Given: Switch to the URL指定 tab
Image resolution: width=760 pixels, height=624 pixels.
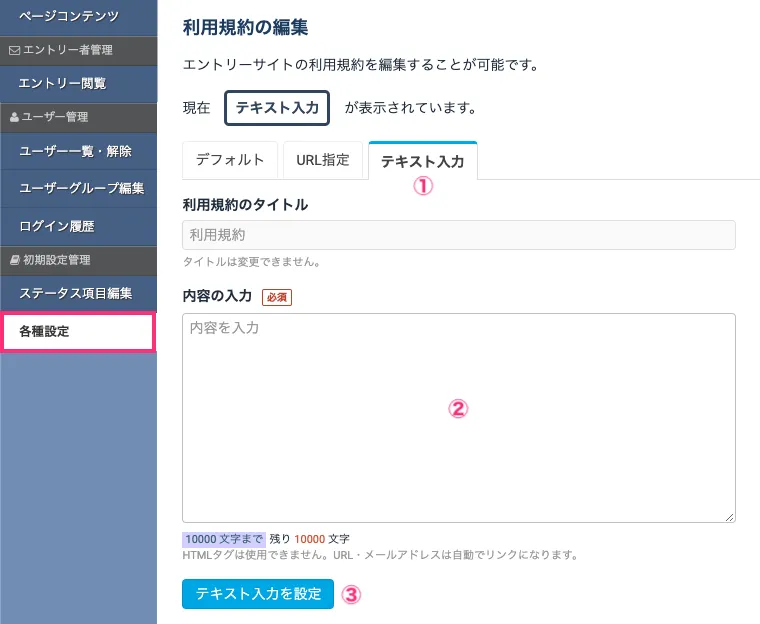Looking at the screenshot, I should 323,160.
